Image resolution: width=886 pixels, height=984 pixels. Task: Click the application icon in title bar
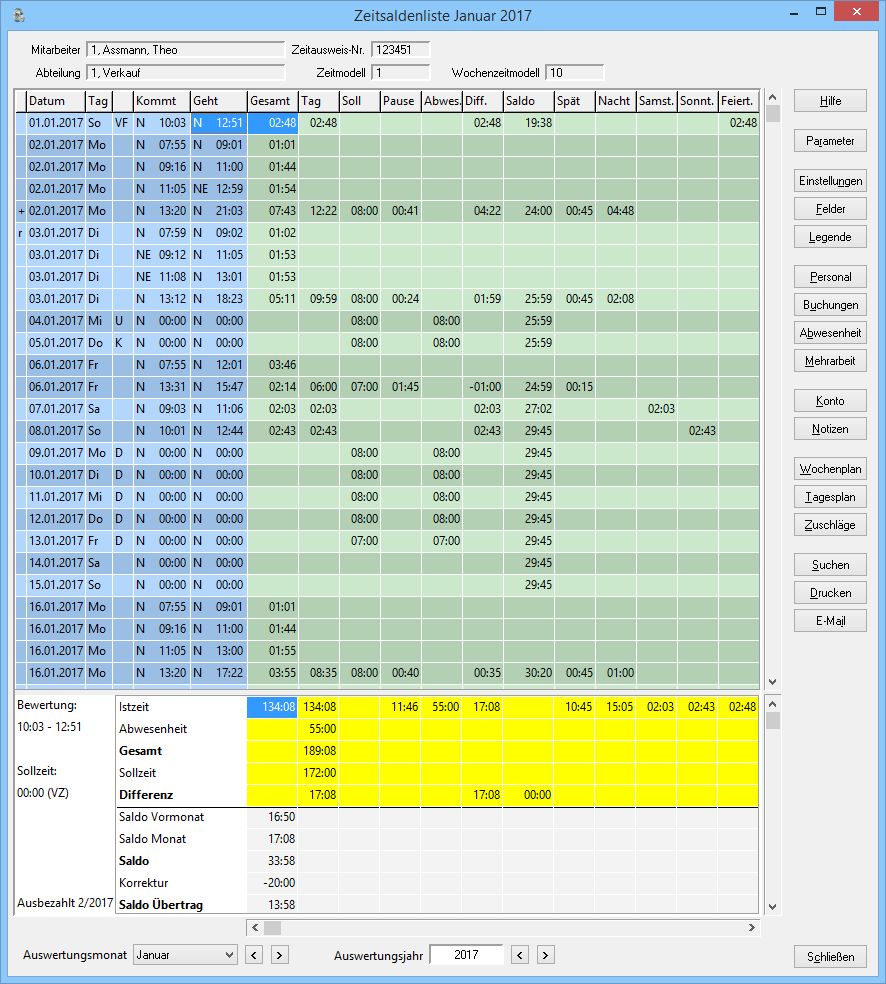19,15
